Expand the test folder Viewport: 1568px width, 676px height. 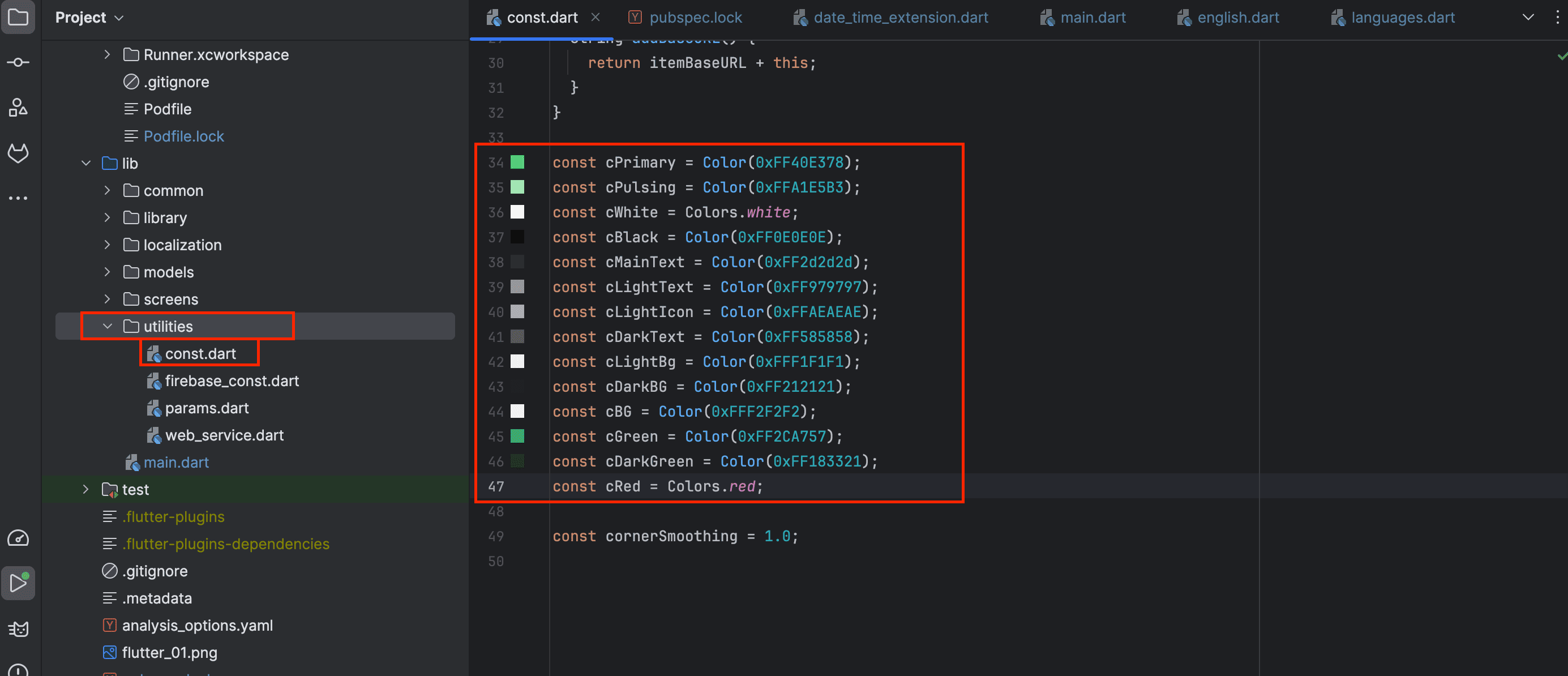coord(86,489)
